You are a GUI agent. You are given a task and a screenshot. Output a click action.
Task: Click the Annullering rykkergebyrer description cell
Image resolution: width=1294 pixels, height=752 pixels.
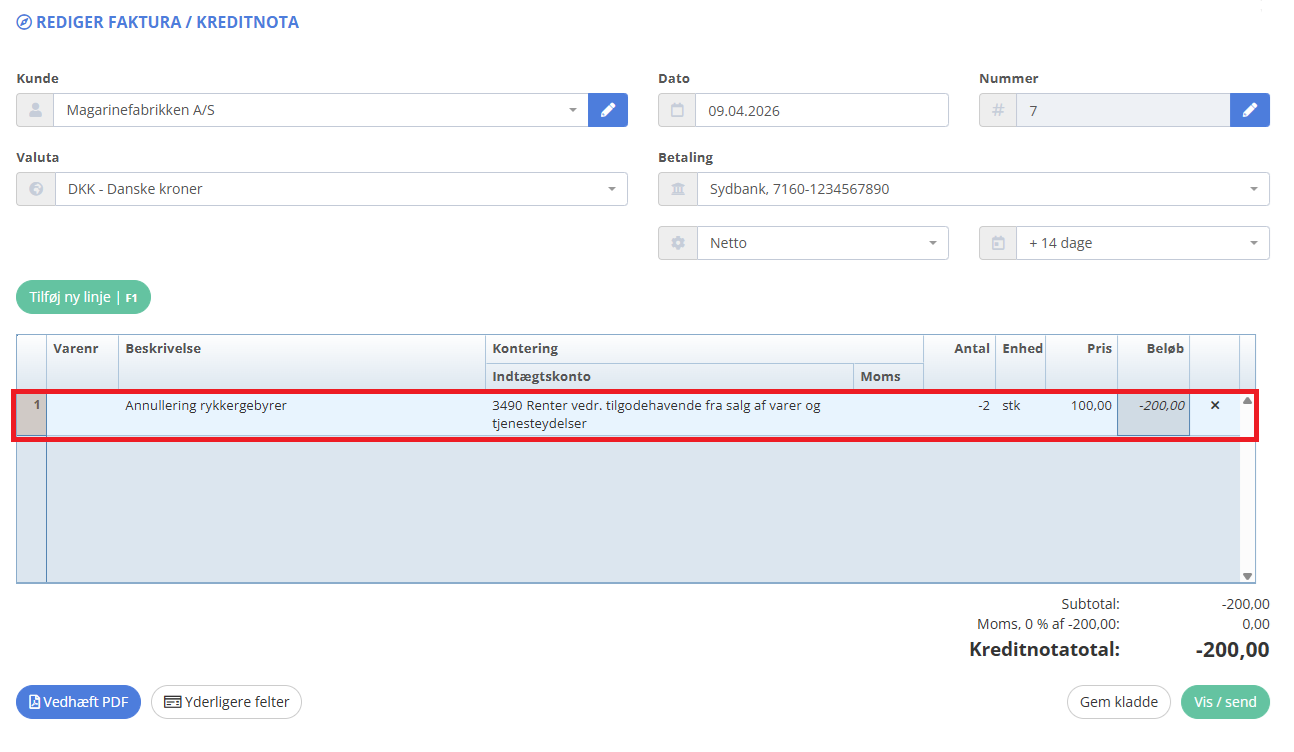click(300, 406)
